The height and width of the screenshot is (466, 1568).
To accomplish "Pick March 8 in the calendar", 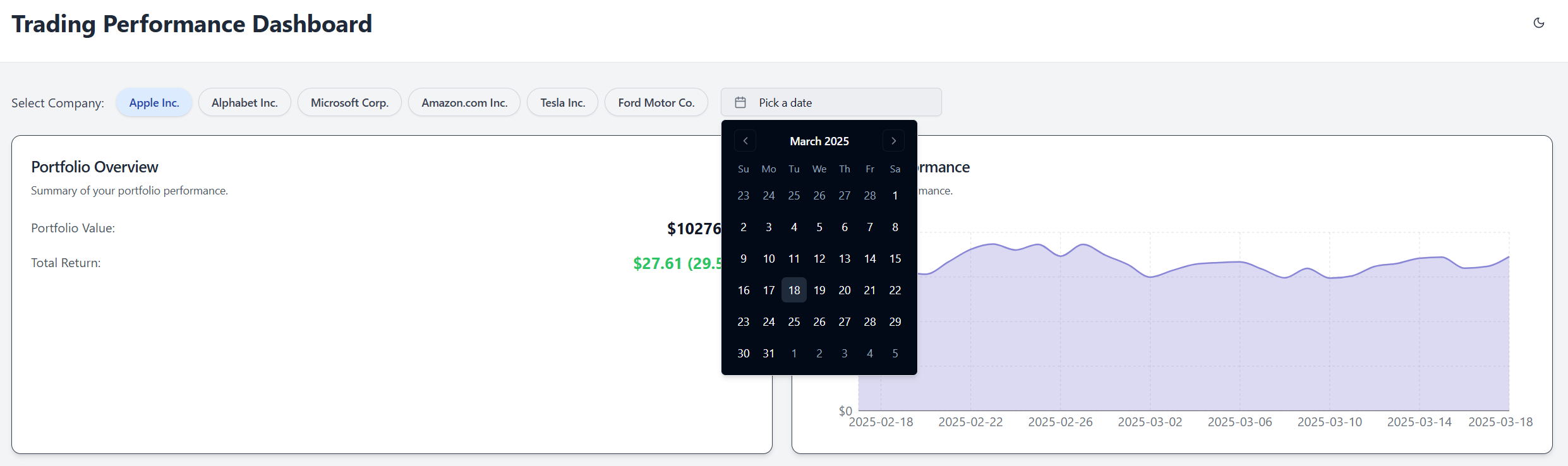I will (895, 227).
